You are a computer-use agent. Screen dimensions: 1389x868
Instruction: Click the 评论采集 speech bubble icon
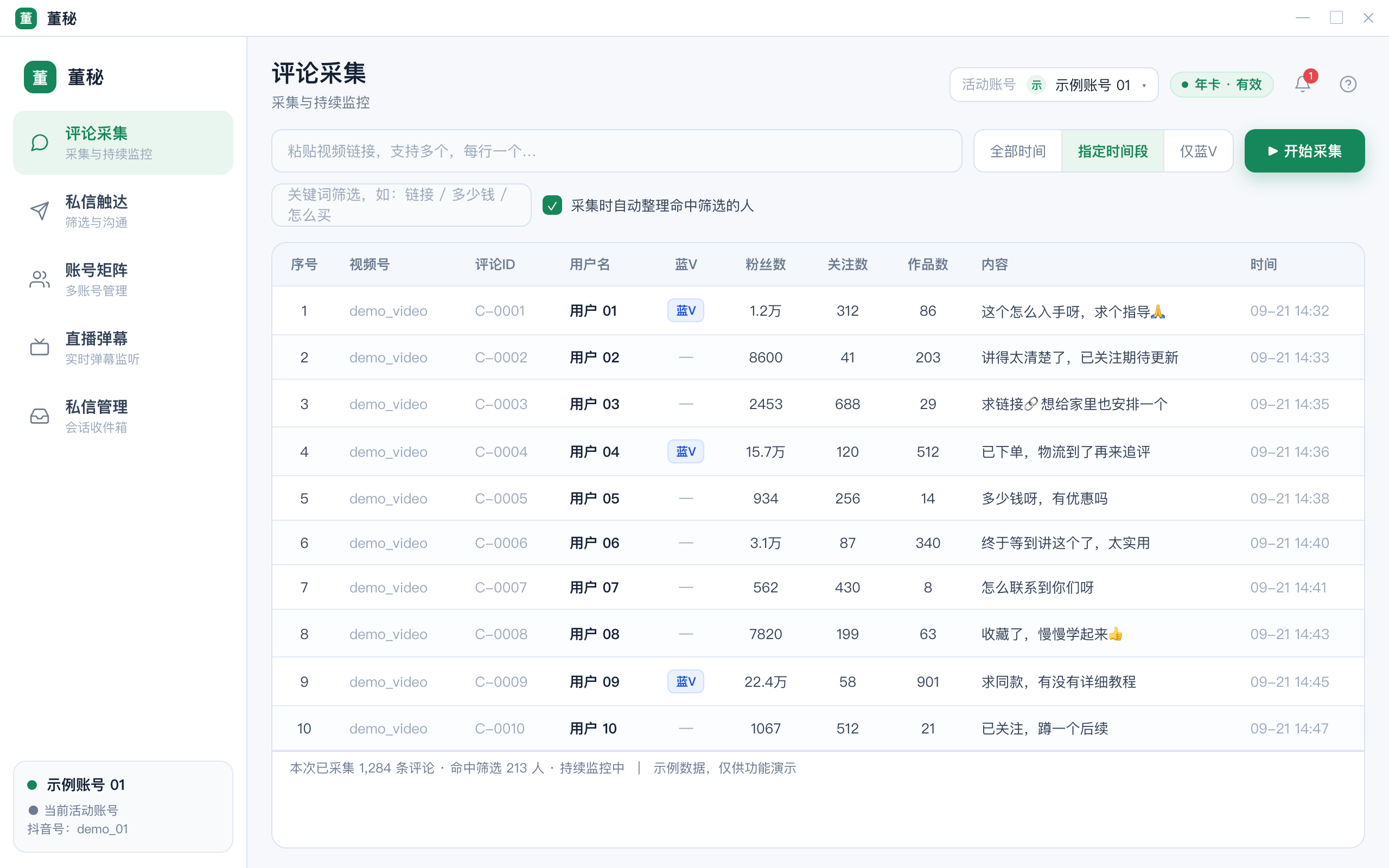[39, 142]
